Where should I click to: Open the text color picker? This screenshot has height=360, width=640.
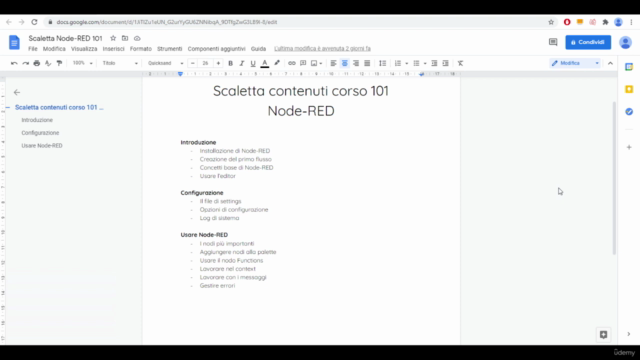click(x=264, y=63)
